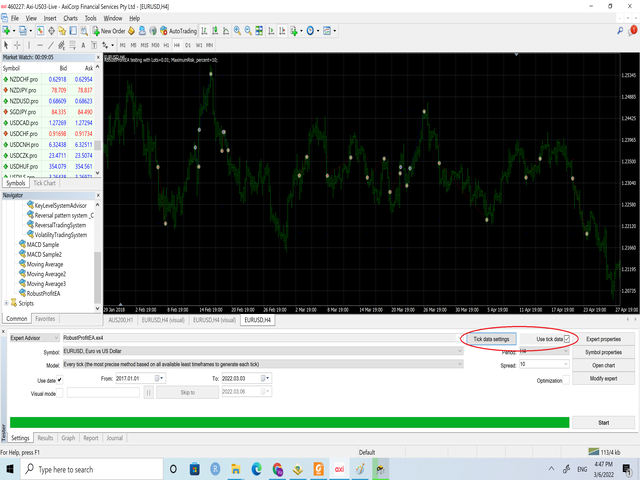Viewport: 640px width, 480px height.
Task: Open the File menu
Action: point(14,18)
